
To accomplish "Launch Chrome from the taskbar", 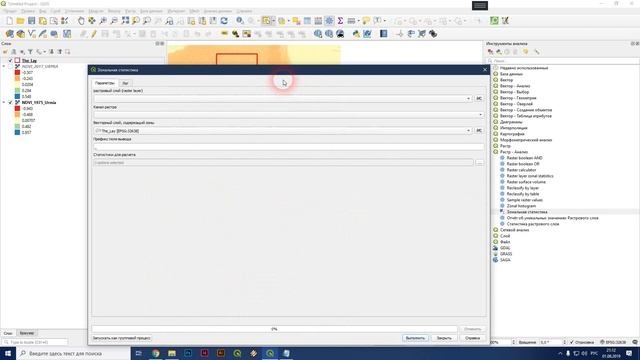I will click(156, 353).
